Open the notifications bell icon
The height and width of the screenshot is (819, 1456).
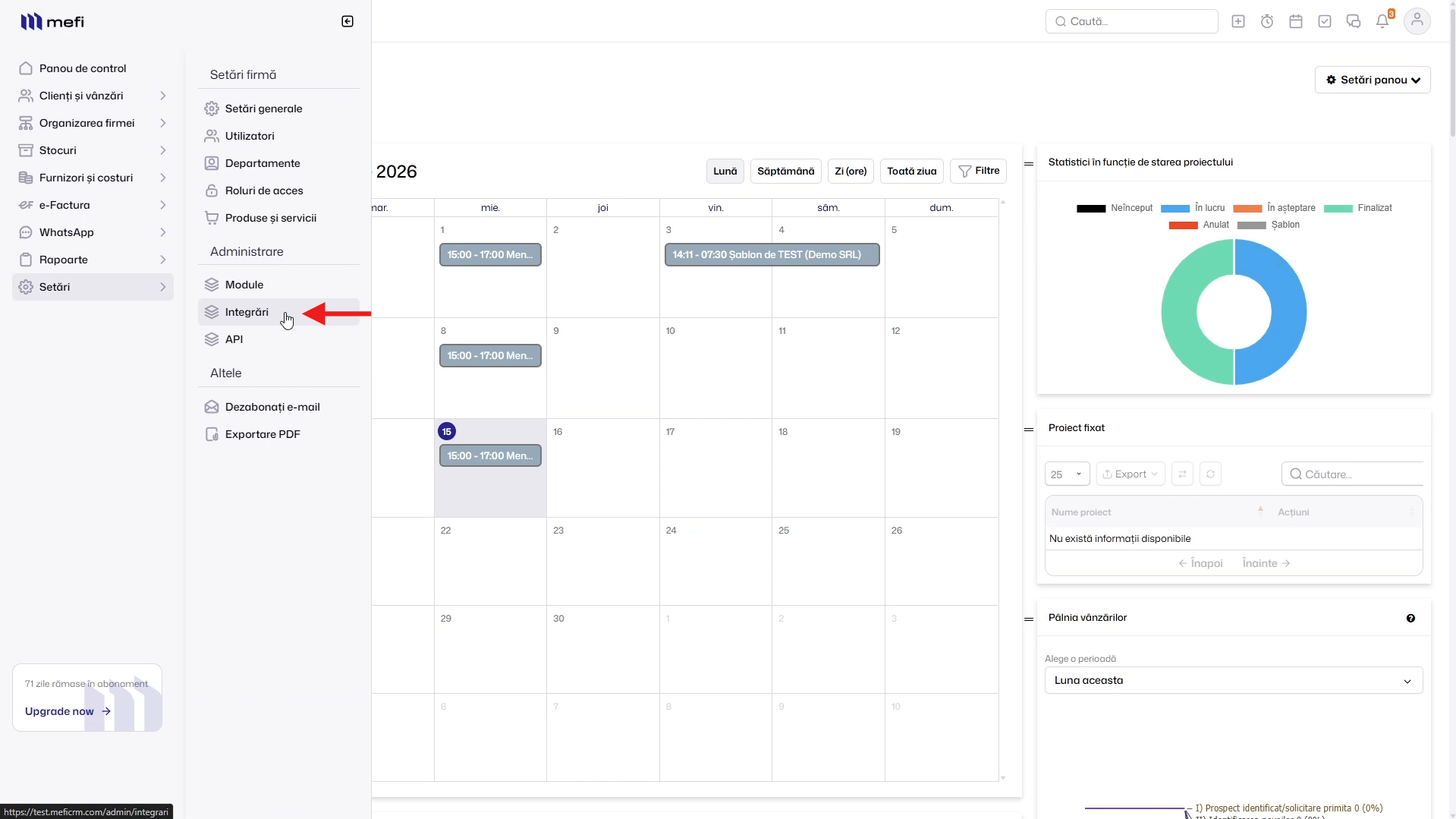pyautogui.click(x=1382, y=21)
